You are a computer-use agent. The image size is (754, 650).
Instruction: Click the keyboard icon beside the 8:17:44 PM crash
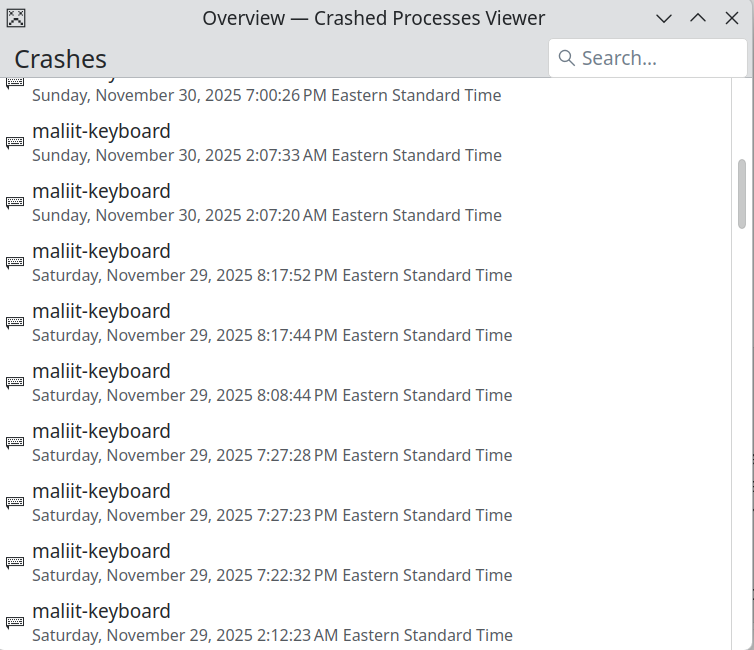coord(15,323)
